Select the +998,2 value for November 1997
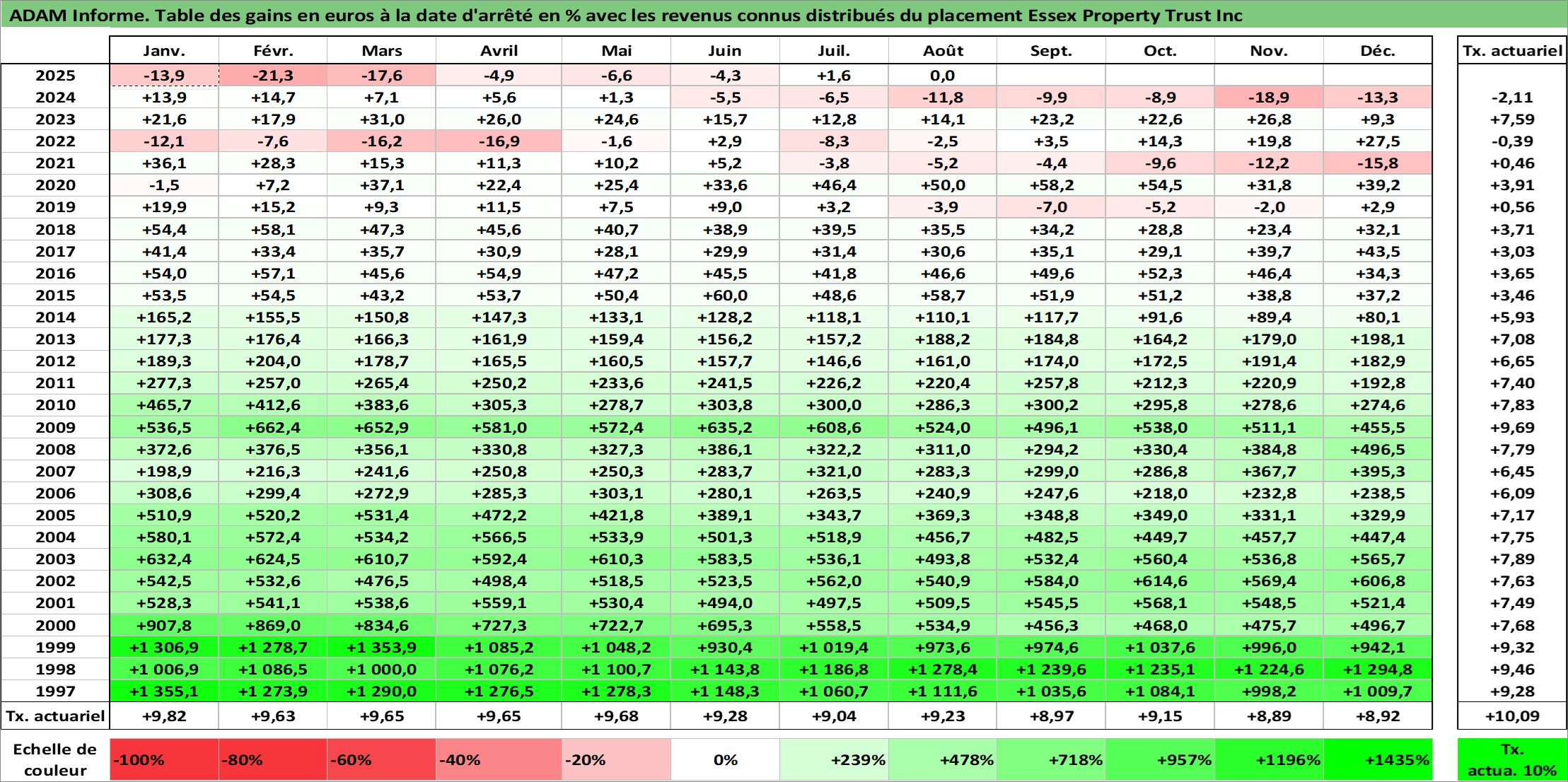Viewport: 1568px width, 782px height. 1269,691
